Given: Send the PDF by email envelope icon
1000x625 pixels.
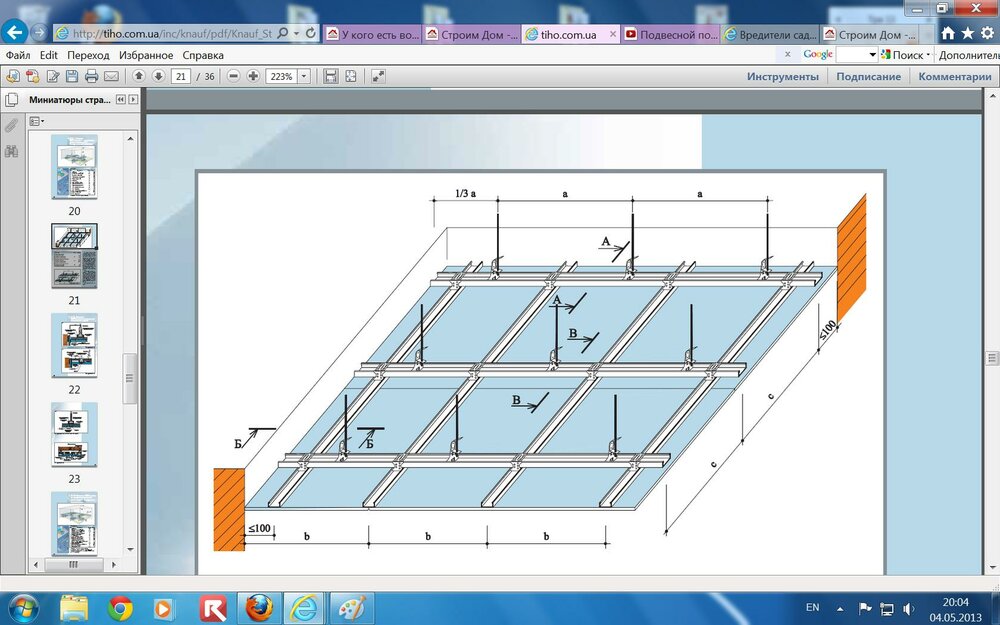Looking at the screenshot, I should (111, 76).
